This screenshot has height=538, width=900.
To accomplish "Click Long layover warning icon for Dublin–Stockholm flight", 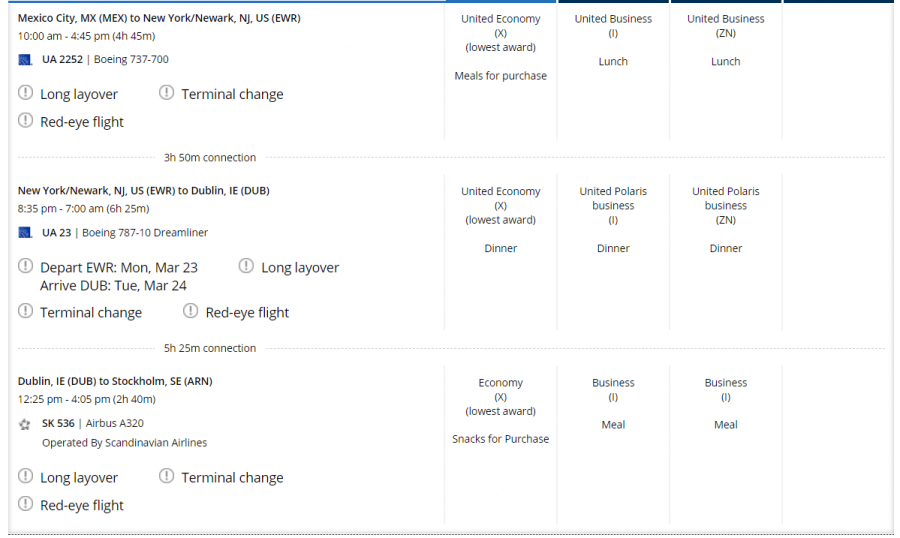I will point(26,476).
